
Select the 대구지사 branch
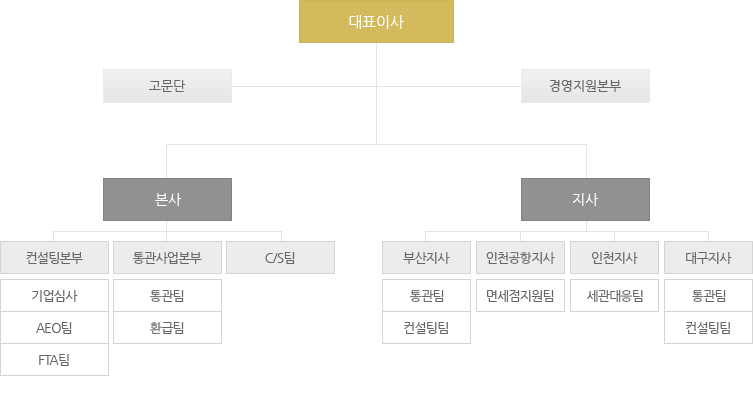(708, 258)
